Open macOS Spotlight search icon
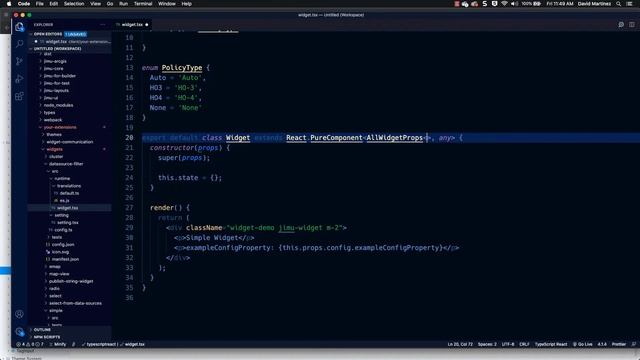Screen dimensions: 640x360 coord(618,4)
